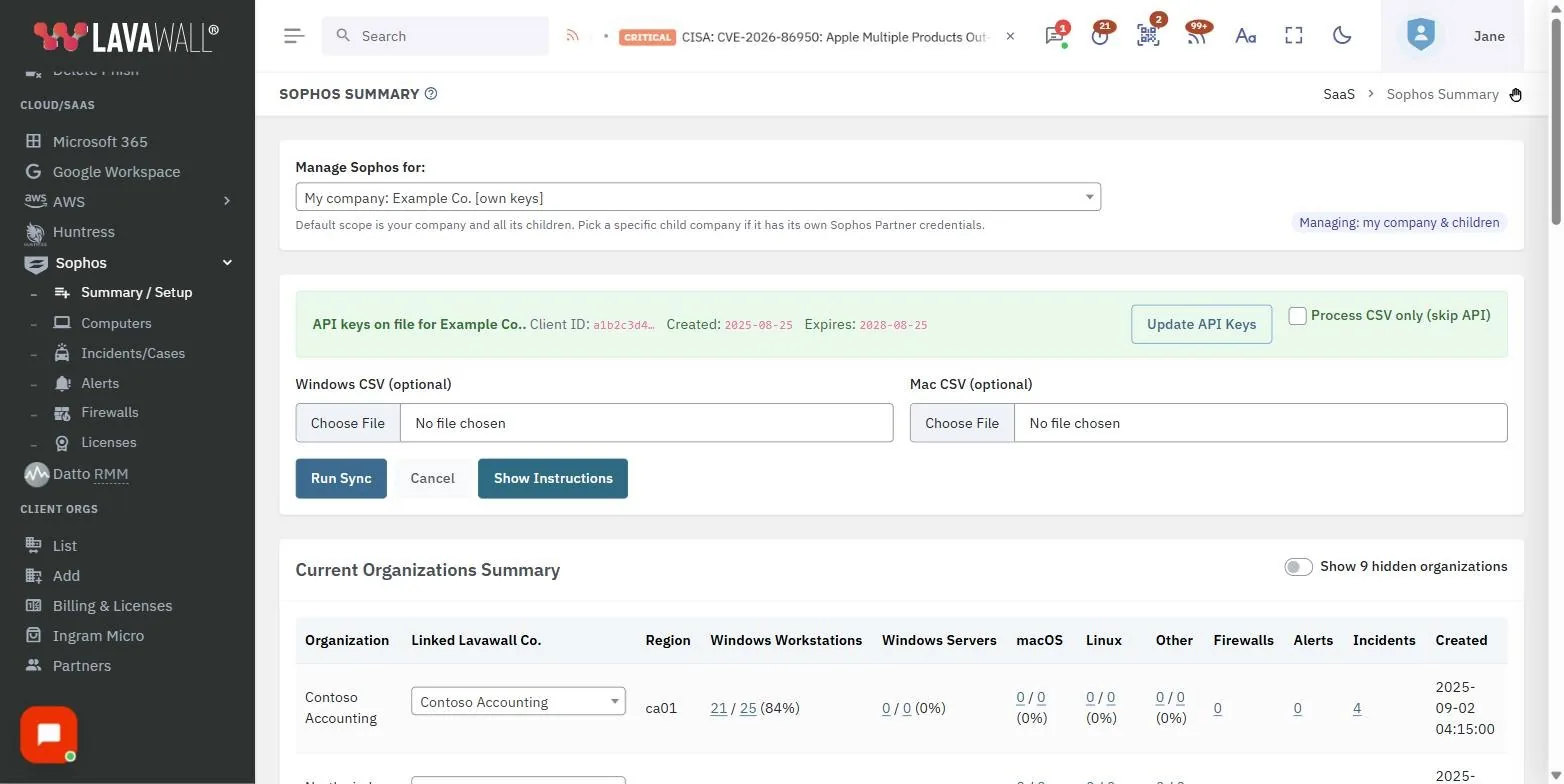
Task: Open the QR scan icon showing 2
Action: click(x=1148, y=36)
